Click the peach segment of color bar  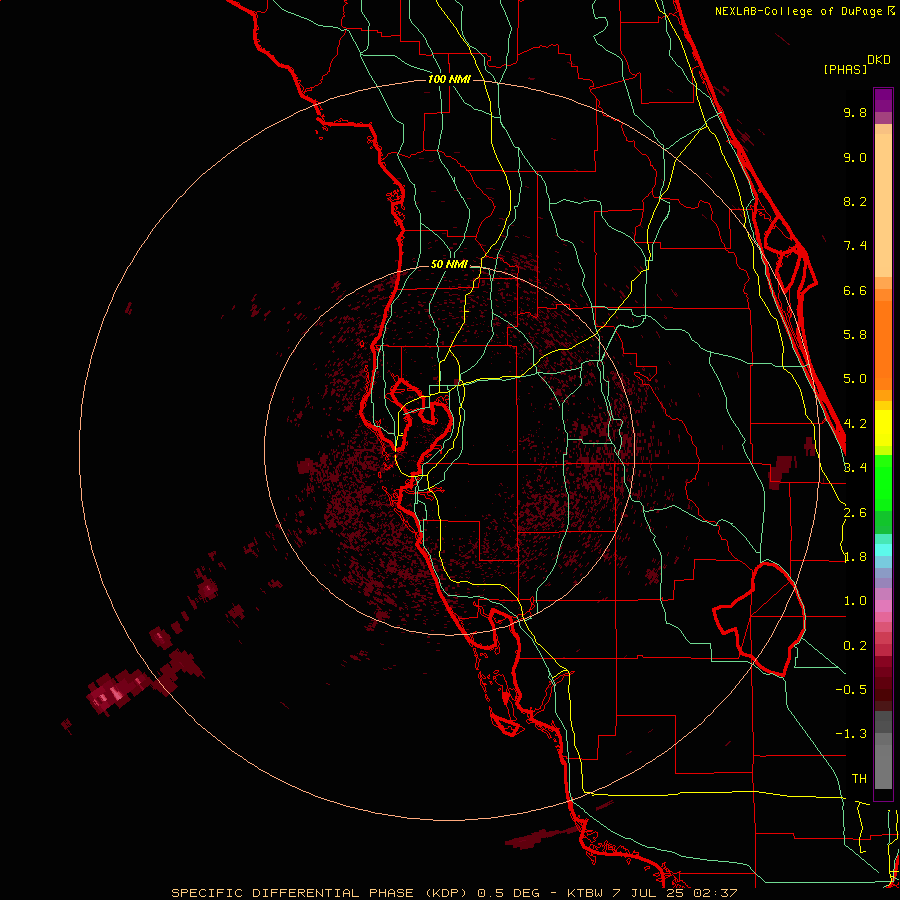point(883,201)
